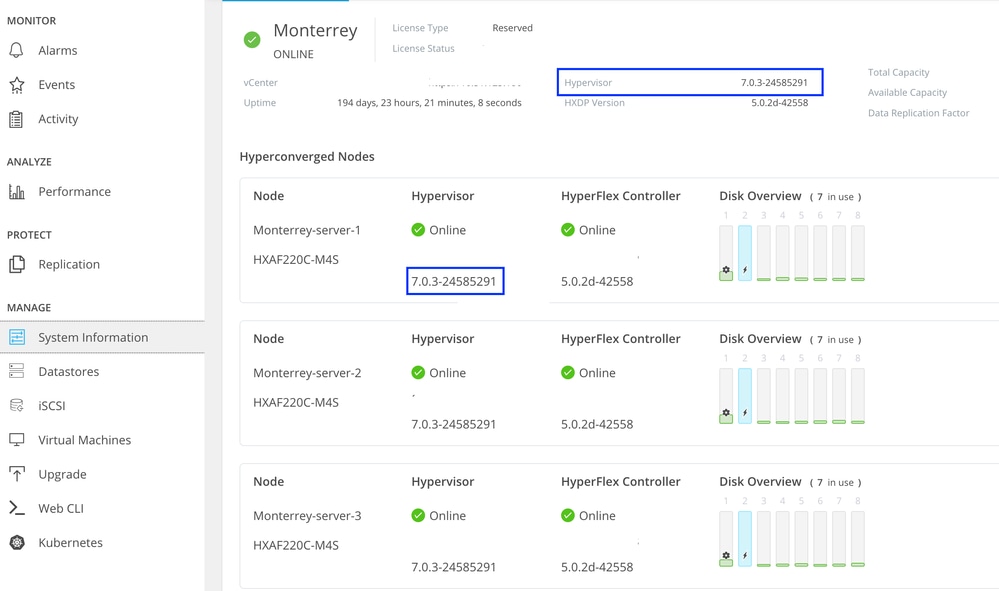Click the Virtual Machines monitor icon

point(17,440)
